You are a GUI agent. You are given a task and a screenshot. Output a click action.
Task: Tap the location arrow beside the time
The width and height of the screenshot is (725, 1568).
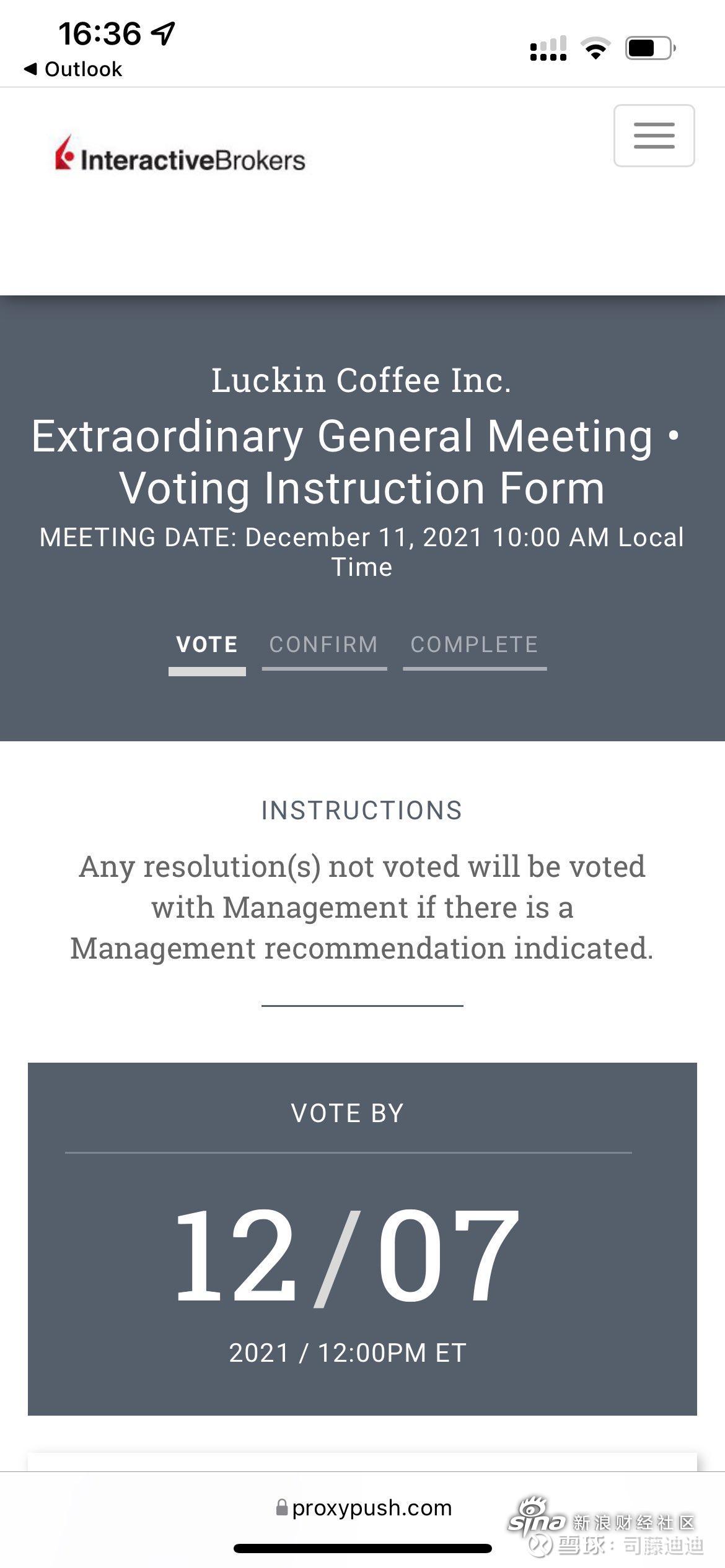coord(164,33)
